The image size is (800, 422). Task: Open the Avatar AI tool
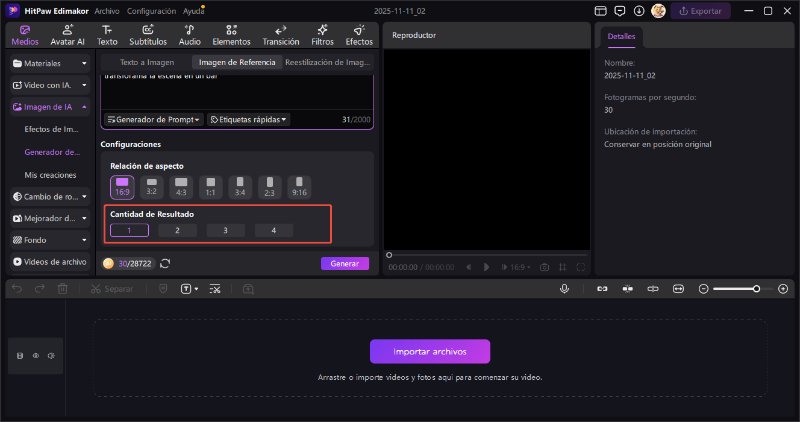[67, 35]
